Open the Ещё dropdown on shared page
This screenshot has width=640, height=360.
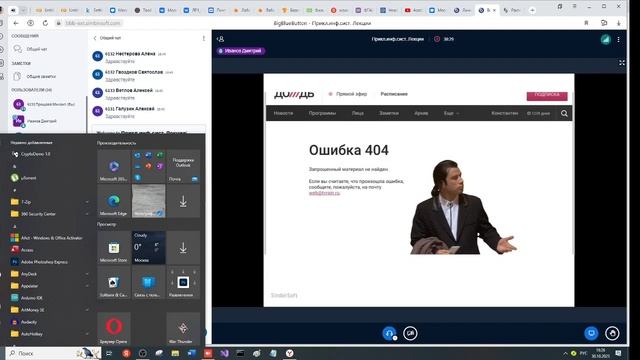[451, 113]
